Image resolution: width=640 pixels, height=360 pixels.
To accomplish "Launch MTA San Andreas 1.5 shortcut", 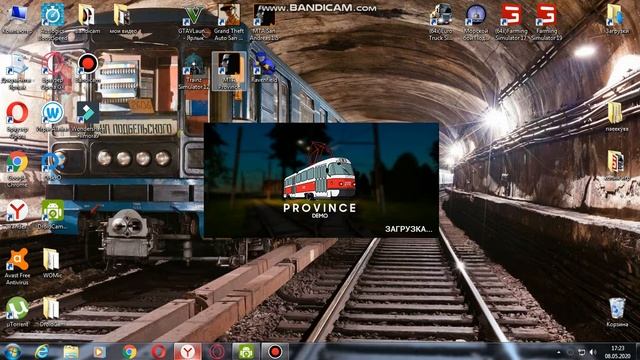I will 264,21.
